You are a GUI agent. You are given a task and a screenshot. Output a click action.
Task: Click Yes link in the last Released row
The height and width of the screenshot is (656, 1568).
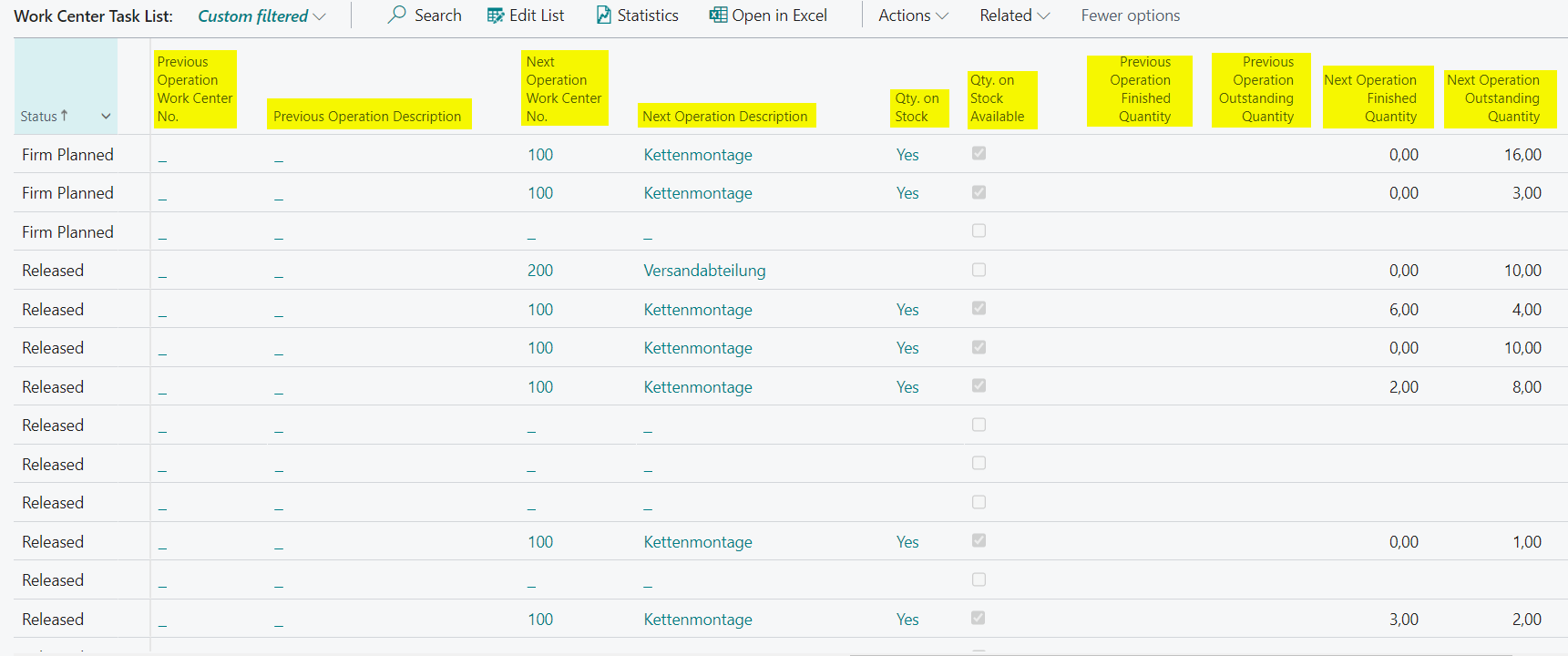907,620
